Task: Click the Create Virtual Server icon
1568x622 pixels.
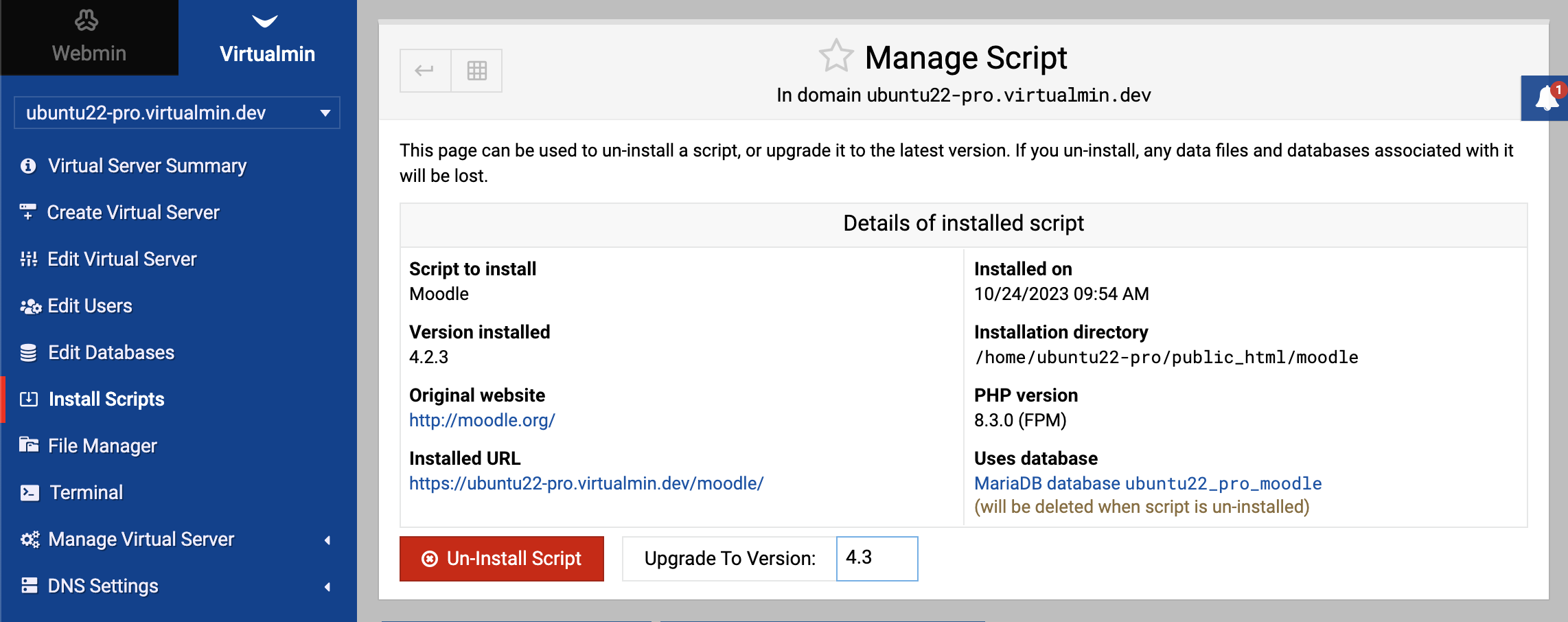Action: tap(28, 212)
